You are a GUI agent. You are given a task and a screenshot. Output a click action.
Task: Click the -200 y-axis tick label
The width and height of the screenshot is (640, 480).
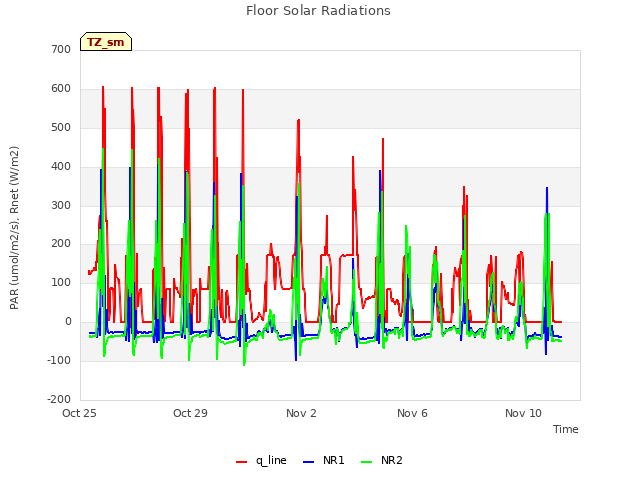click(59, 399)
